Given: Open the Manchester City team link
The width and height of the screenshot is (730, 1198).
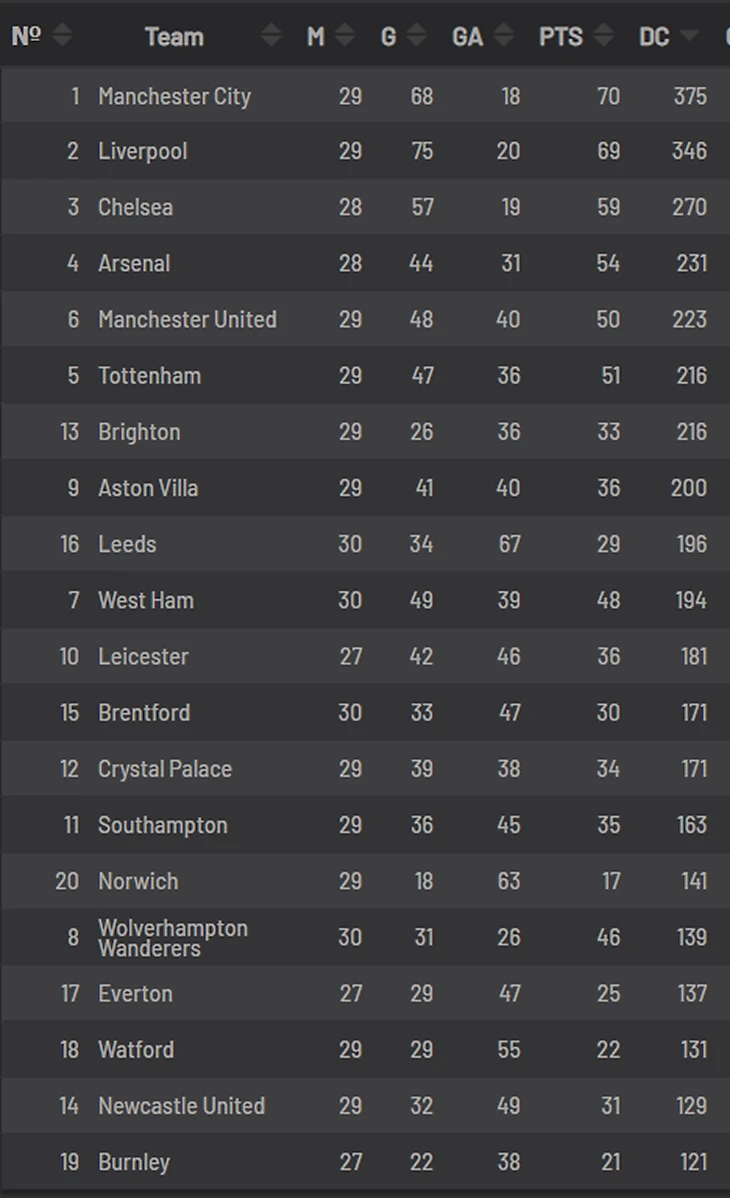Looking at the screenshot, I should tap(174, 96).
